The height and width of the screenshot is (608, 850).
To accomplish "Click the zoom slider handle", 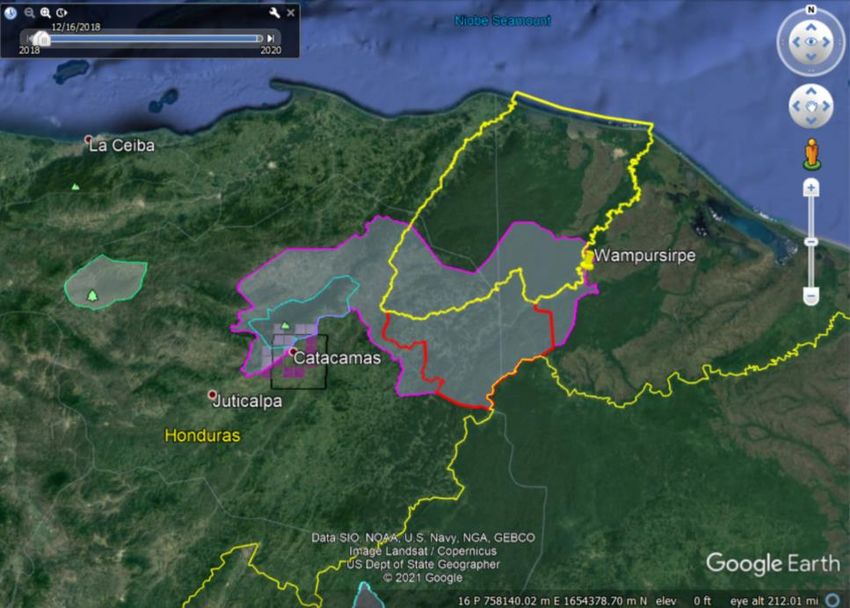I will [811, 241].
